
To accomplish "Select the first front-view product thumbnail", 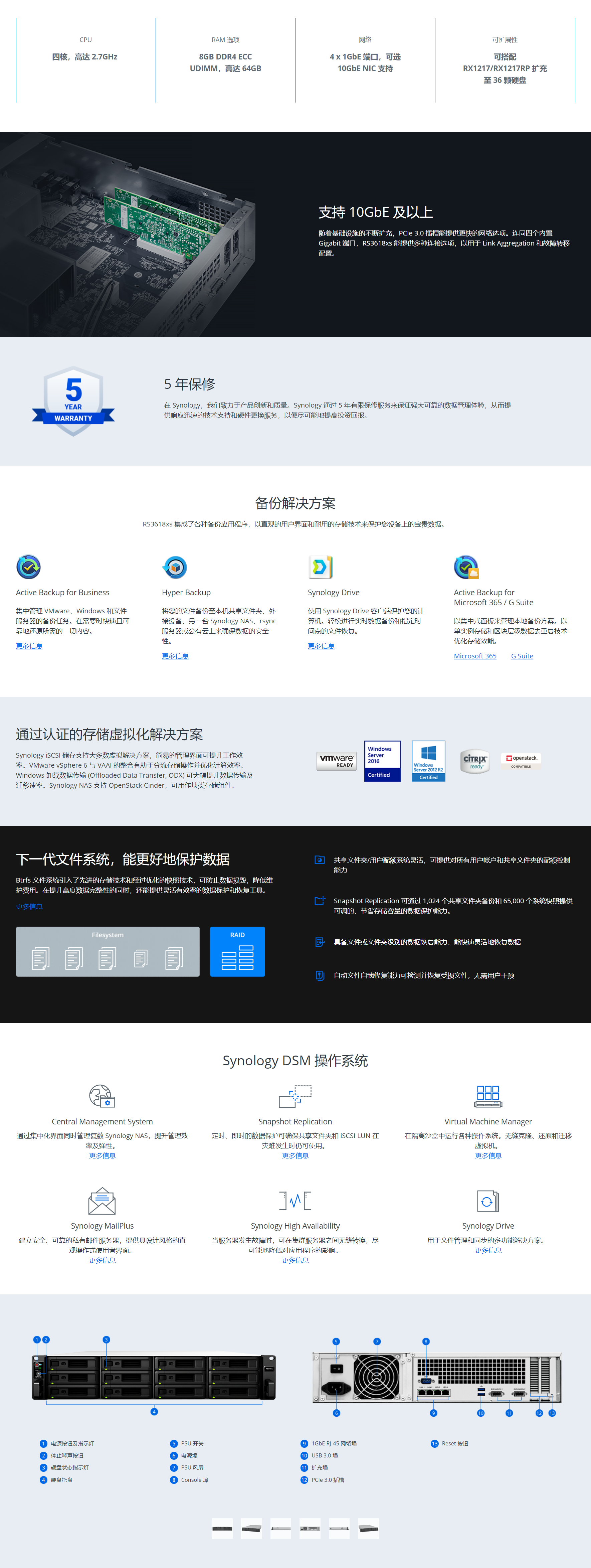I will tap(222, 1528).
